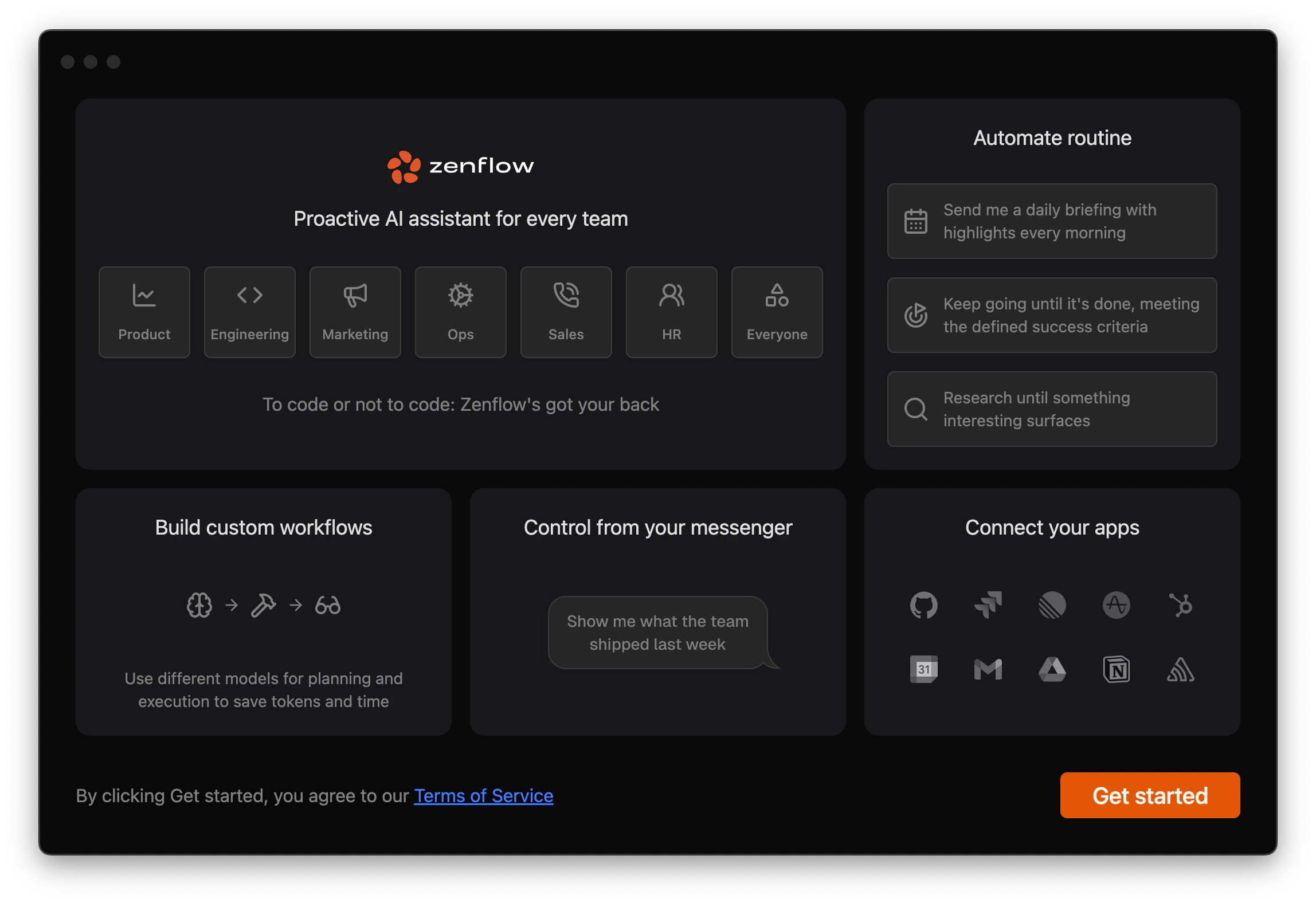This screenshot has height=903, width=1316.
Task: Select the 'Keep going until it's done' routine
Action: coord(1052,315)
